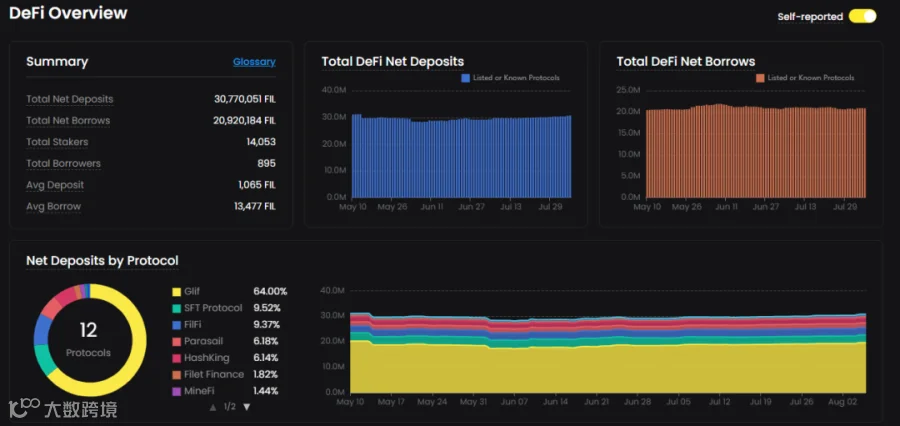Click the Total DeFi Net Deposits heading
900x426 pixels.
pyautogui.click(x=393, y=61)
